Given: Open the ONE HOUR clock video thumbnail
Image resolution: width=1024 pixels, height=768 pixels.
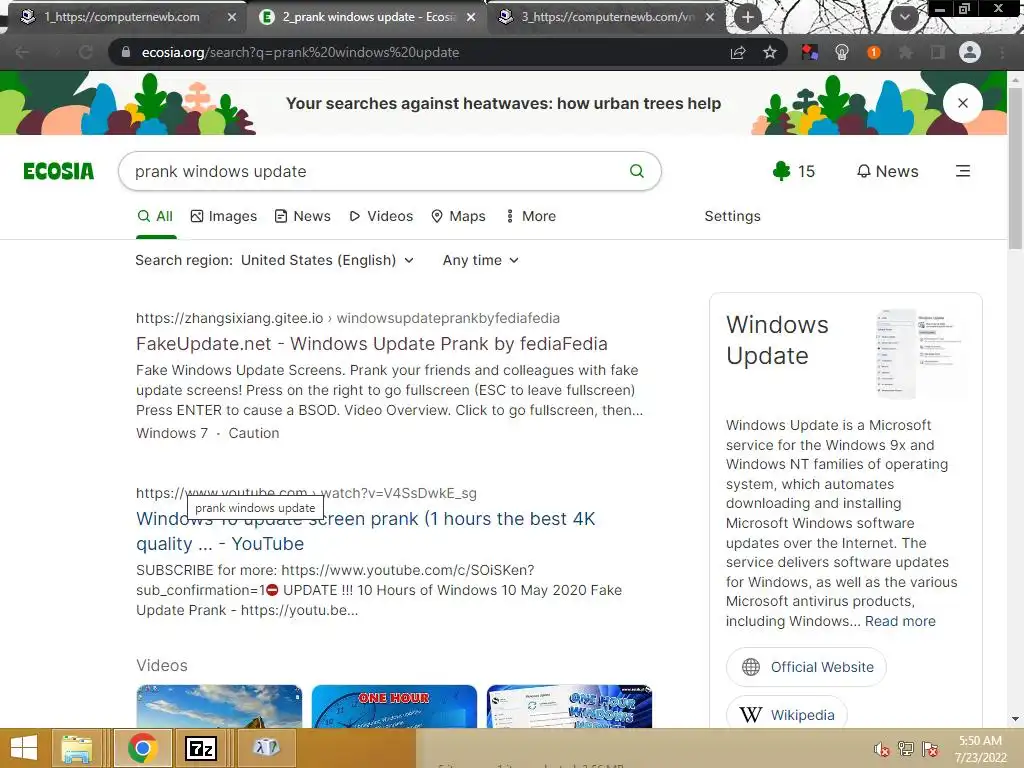Looking at the screenshot, I should coord(394,707).
